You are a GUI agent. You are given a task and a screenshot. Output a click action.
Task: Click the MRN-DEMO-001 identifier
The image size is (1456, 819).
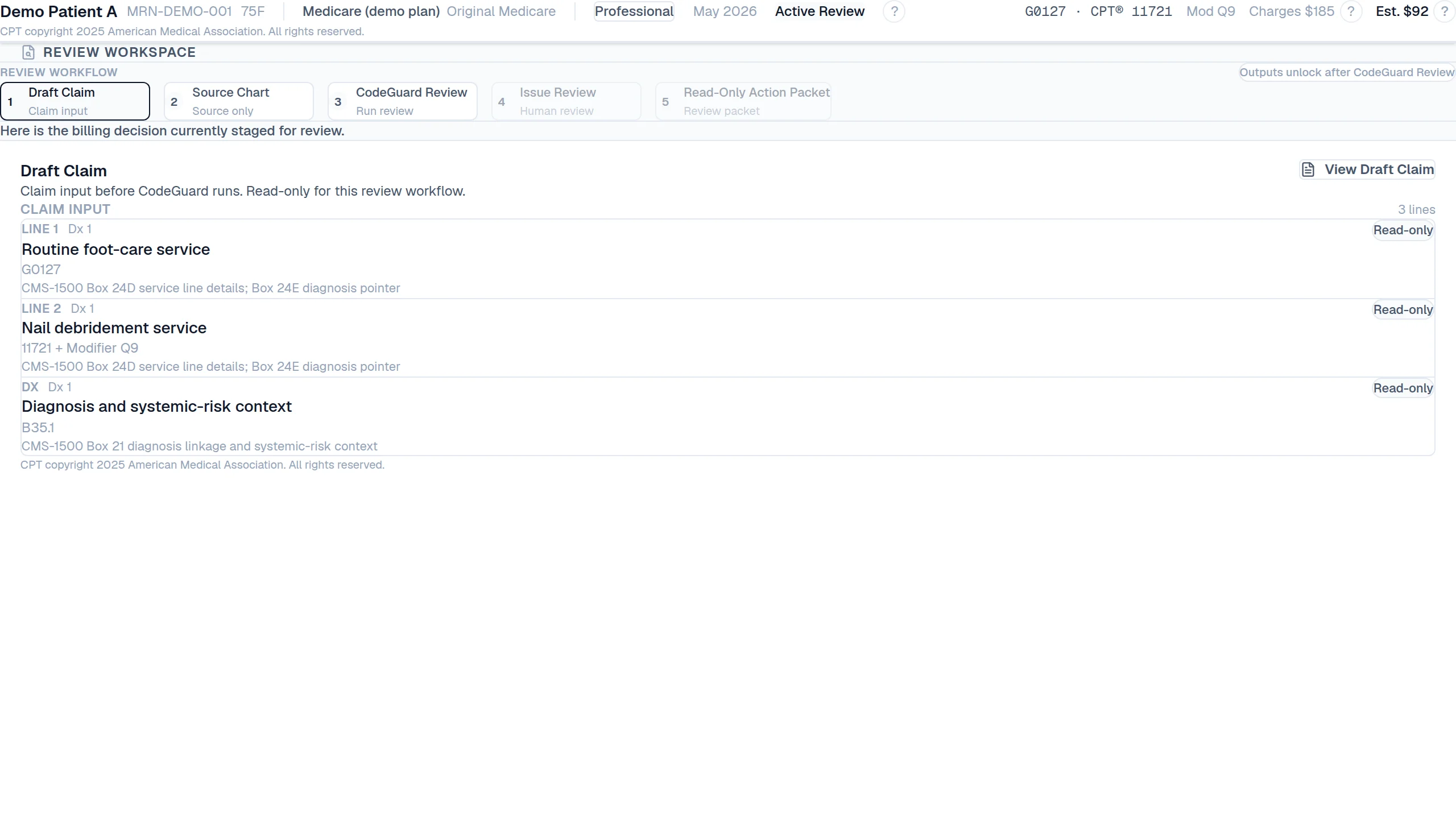[179, 11]
